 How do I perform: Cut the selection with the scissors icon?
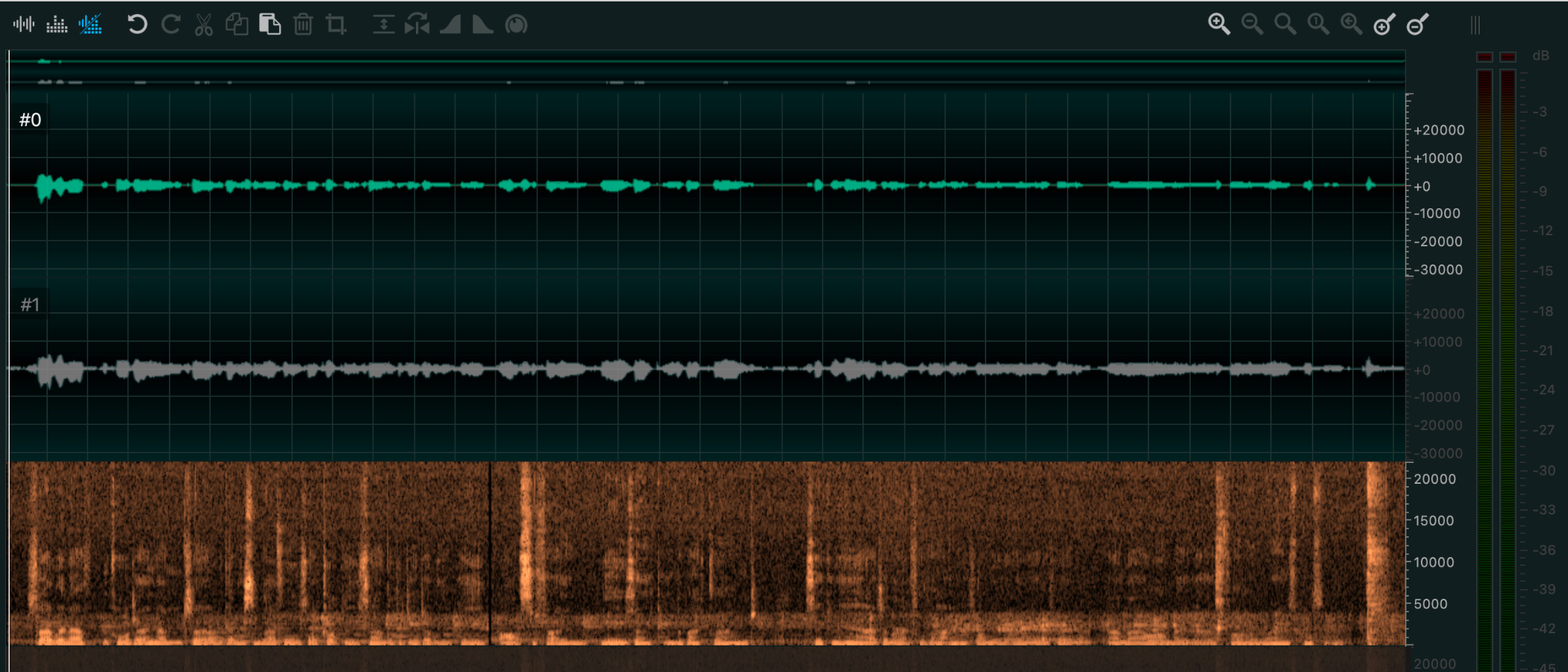204,25
